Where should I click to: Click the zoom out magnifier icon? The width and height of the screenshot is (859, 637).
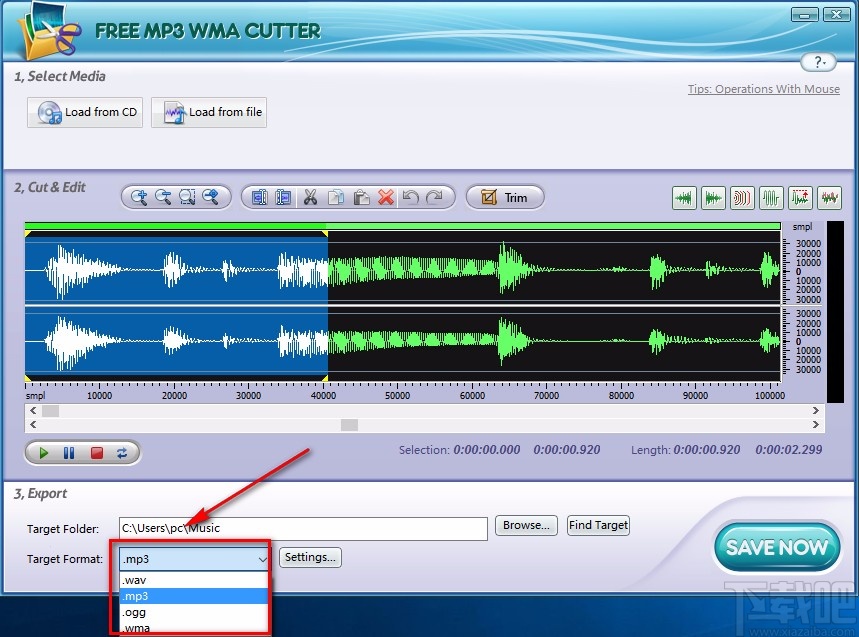163,197
